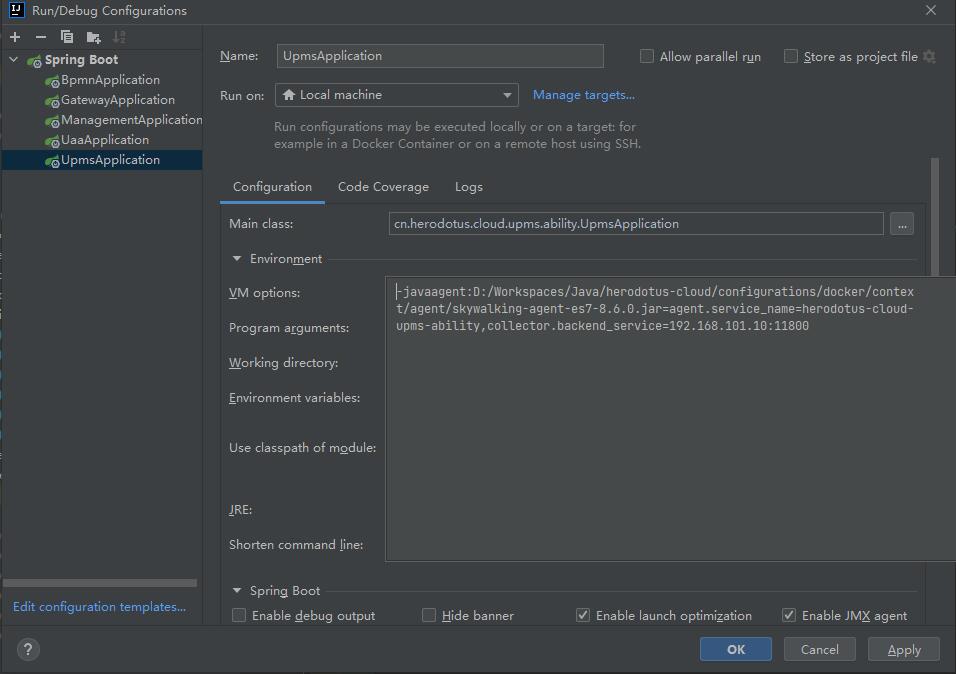
Task: Select BpmnApplication configuration
Action: pos(110,80)
